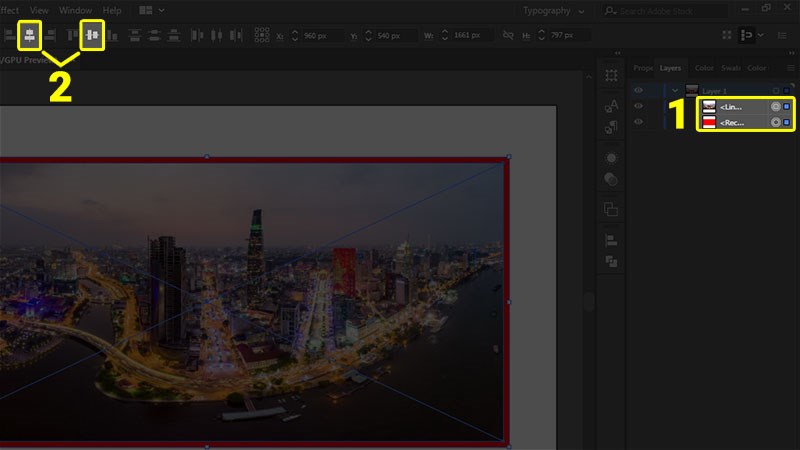Open the Window menu
This screenshot has width=800, height=450.
(75, 10)
